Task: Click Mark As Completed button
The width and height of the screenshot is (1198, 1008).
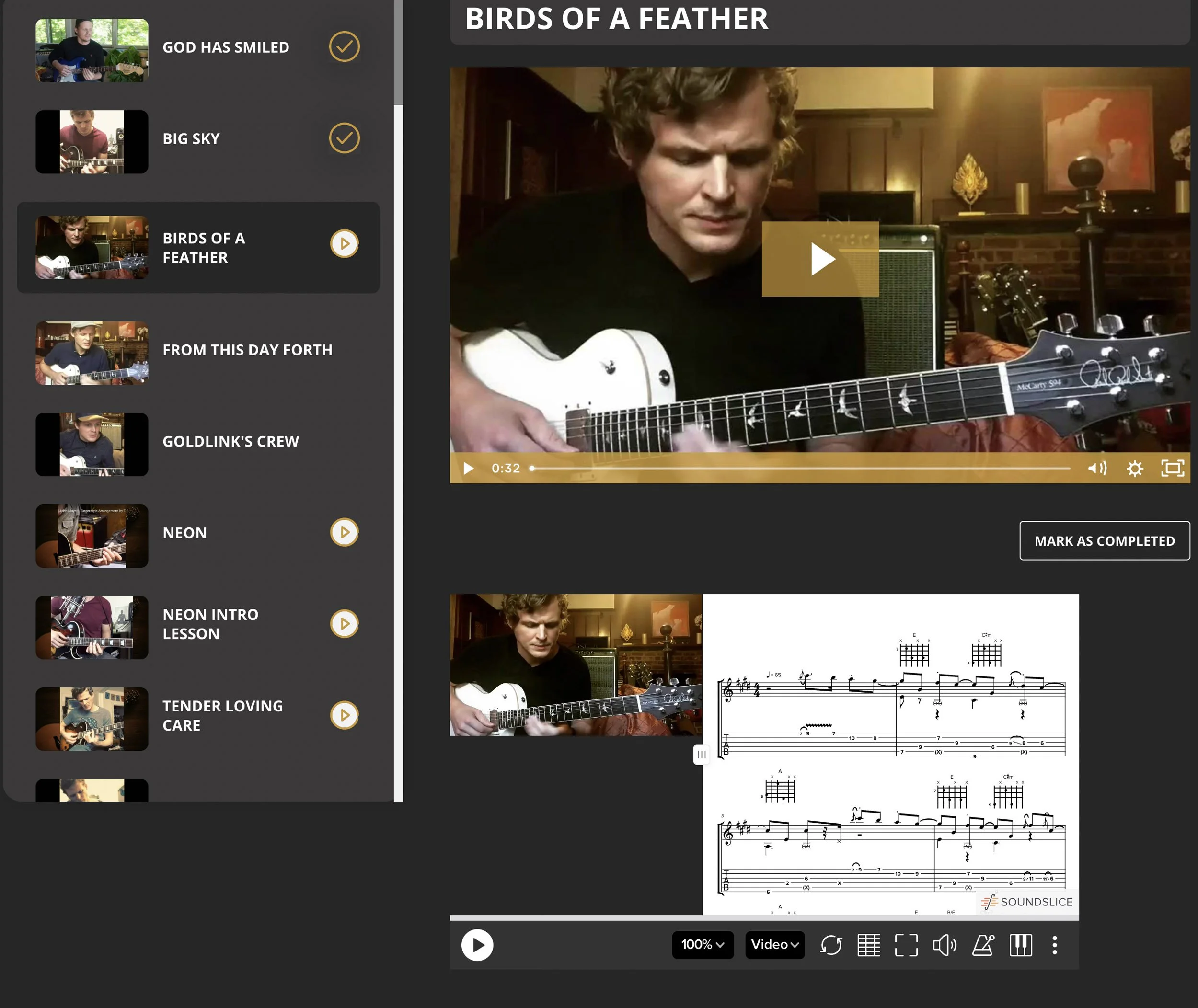Action: coord(1104,540)
